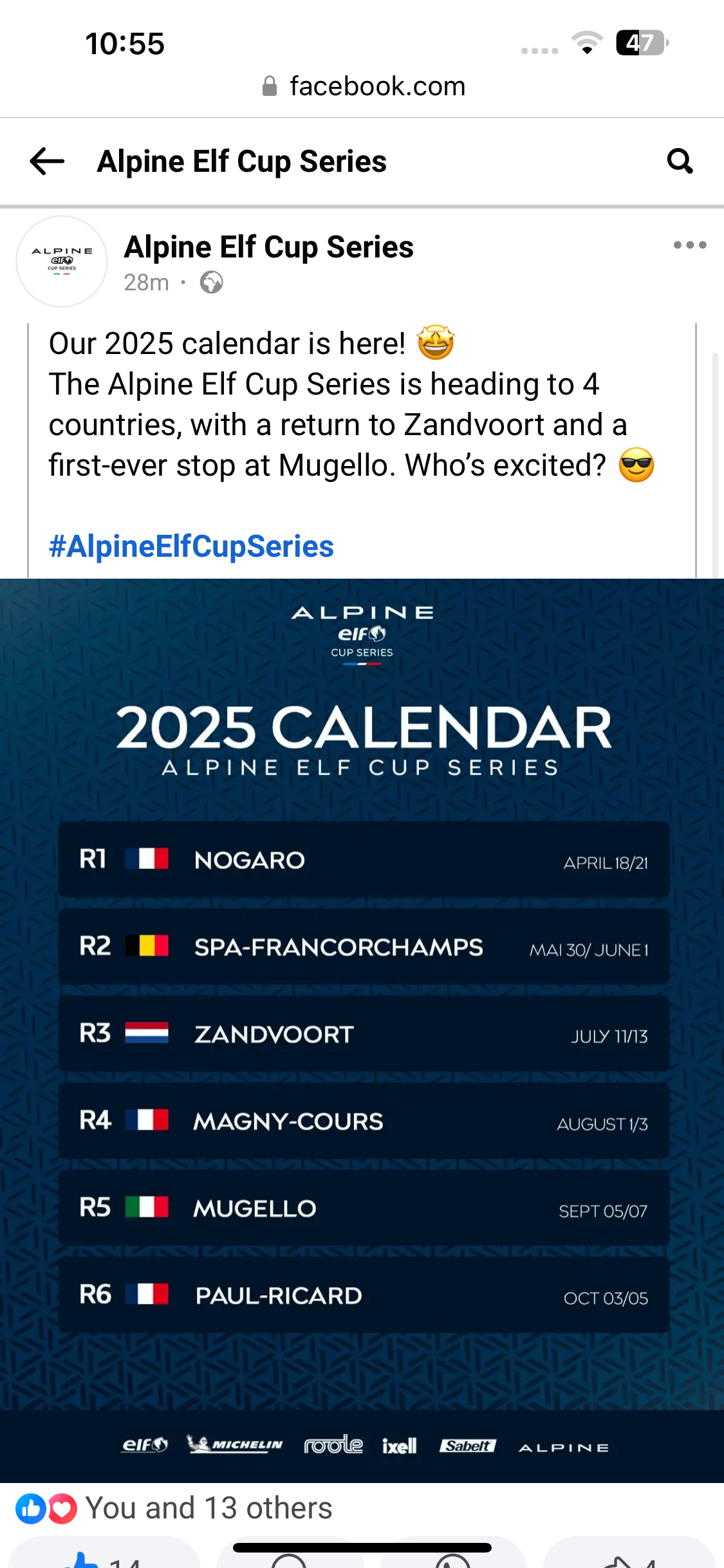
Task: Tap the facebook.com address bar
Action: click(x=376, y=86)
